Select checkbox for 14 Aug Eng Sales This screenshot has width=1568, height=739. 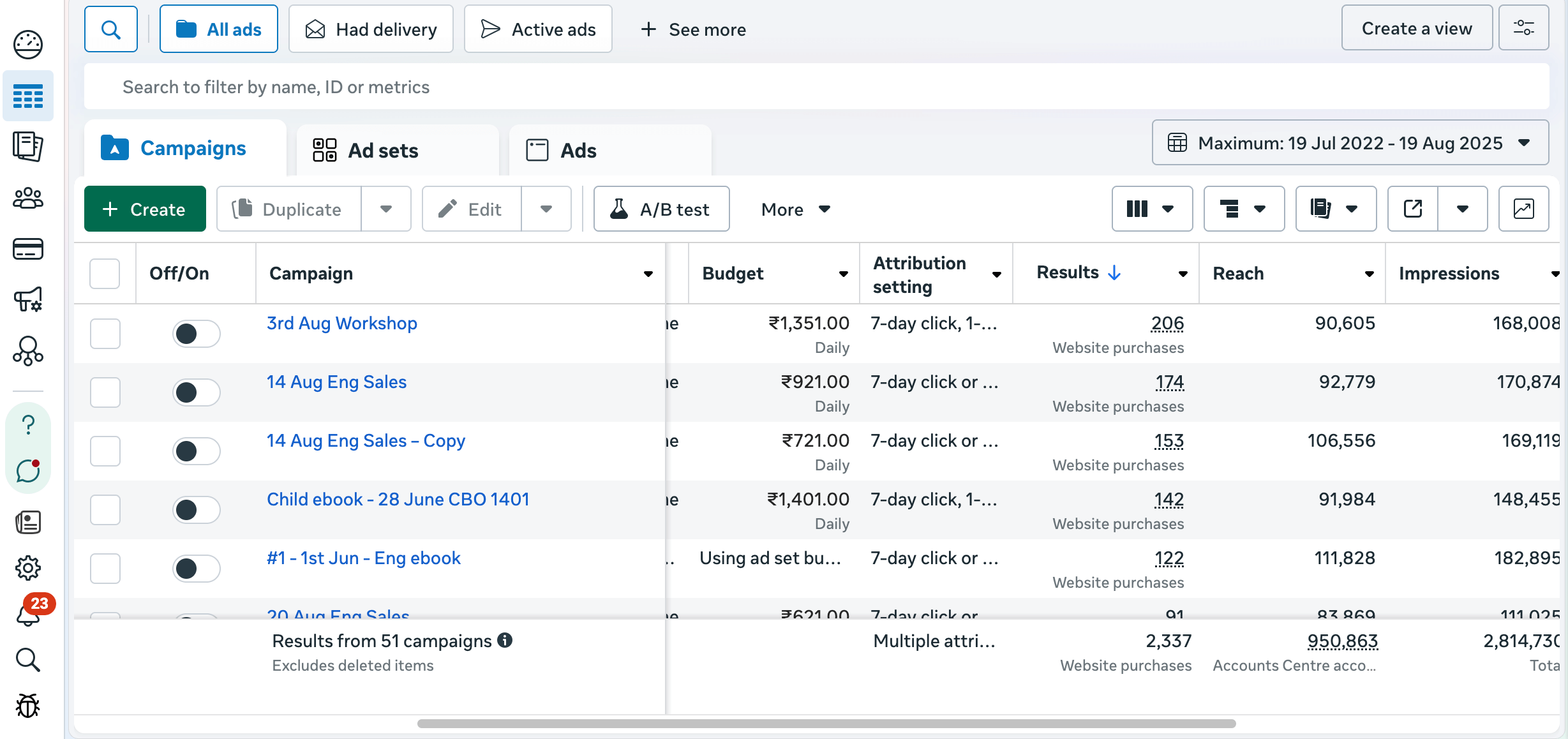point(105,392)
